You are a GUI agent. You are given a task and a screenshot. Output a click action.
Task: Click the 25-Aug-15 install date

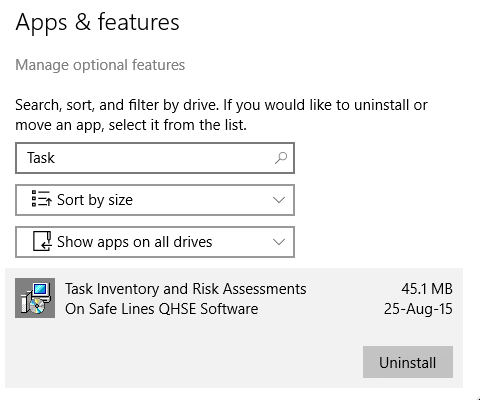(418, 309)
